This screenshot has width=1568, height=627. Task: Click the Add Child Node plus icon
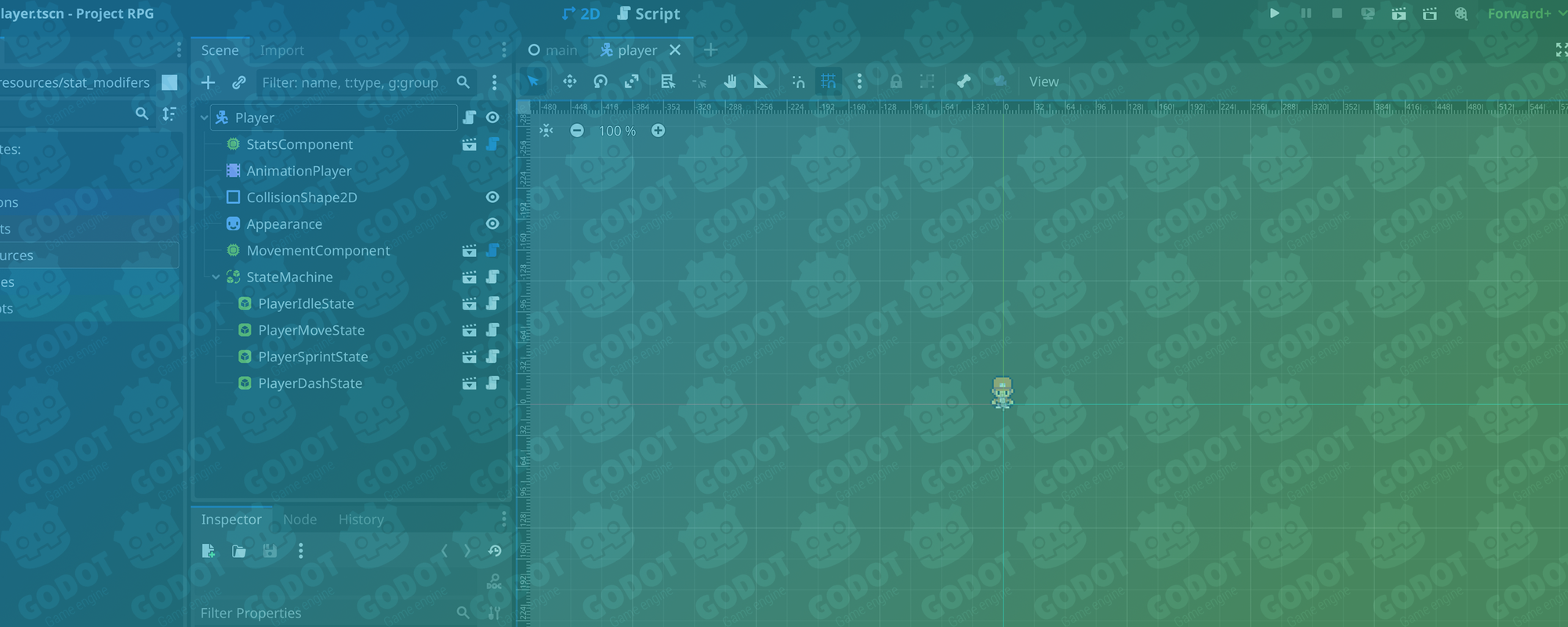208,82
